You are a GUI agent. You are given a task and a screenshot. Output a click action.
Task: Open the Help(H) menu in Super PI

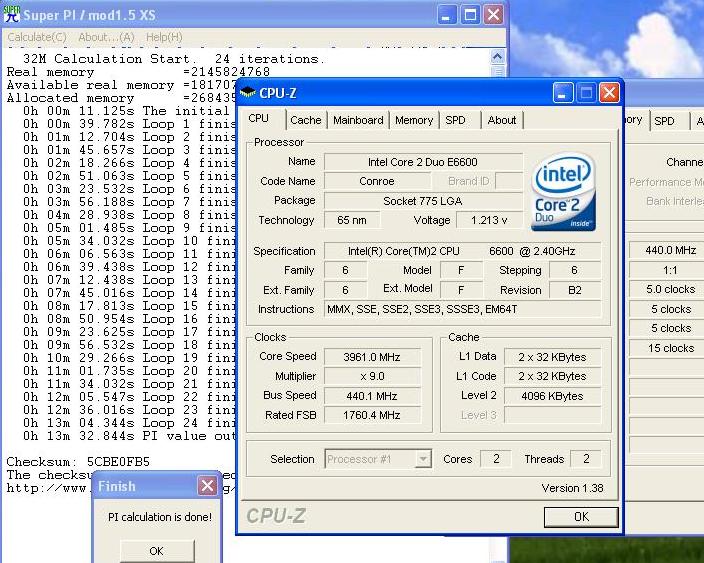[x=164, y=37]
